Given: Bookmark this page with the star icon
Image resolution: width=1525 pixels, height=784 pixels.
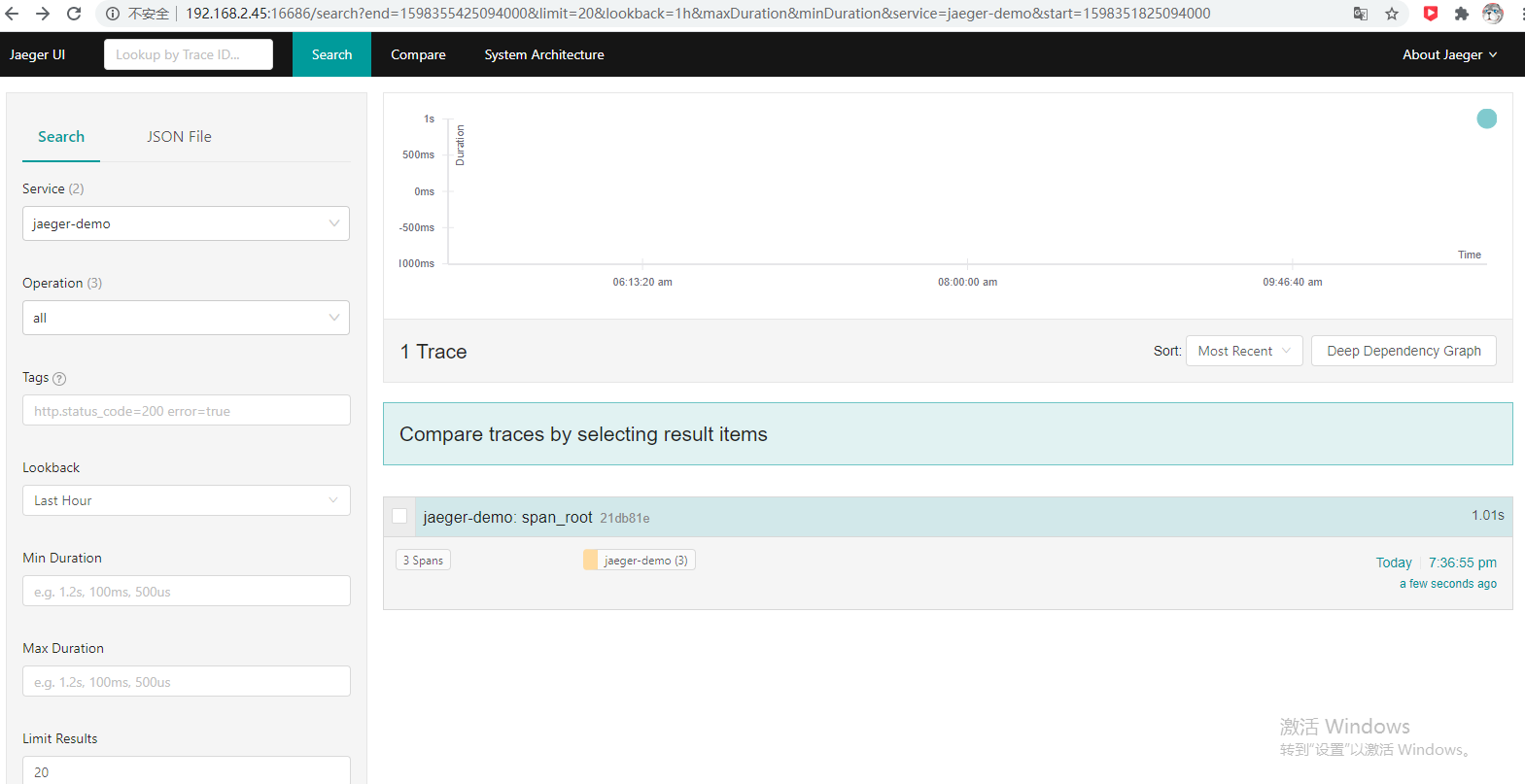Looking at the screenshot, I should click(1392, 14).
